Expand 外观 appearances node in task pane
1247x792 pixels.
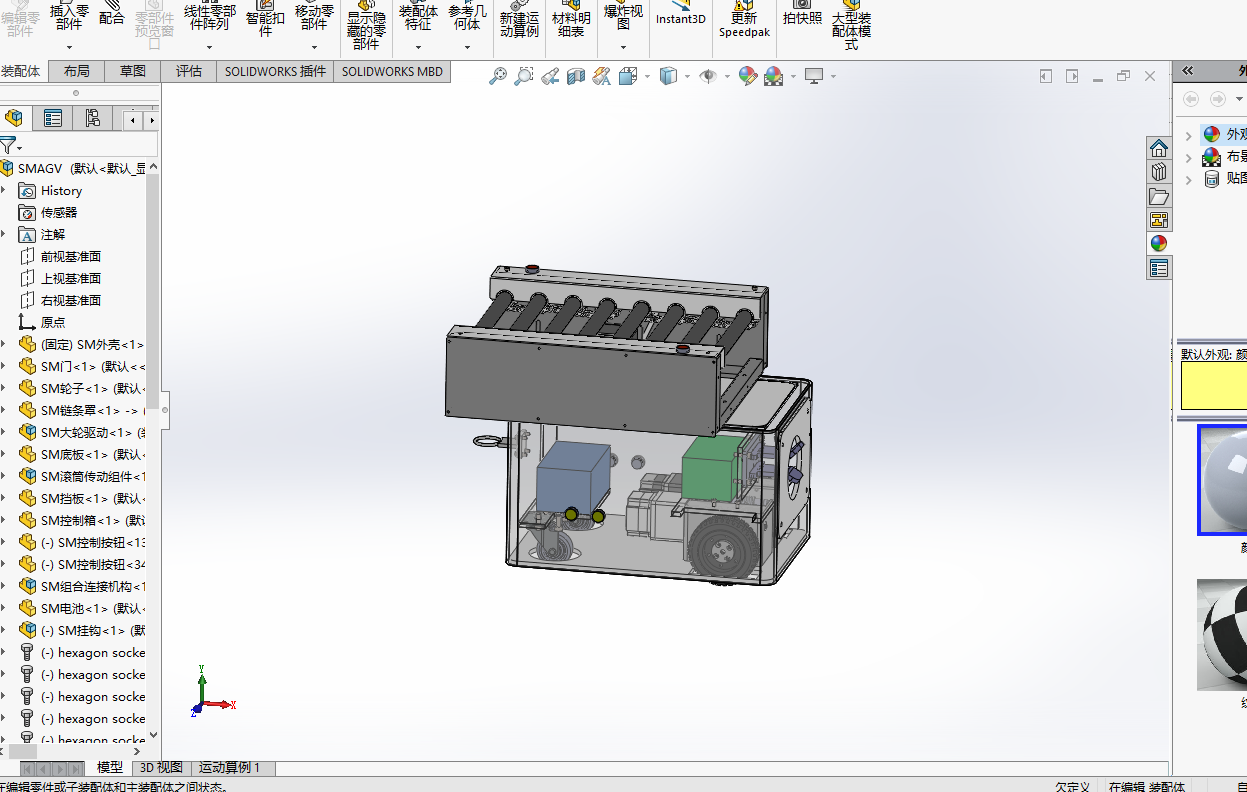[x=1188, y=134]
